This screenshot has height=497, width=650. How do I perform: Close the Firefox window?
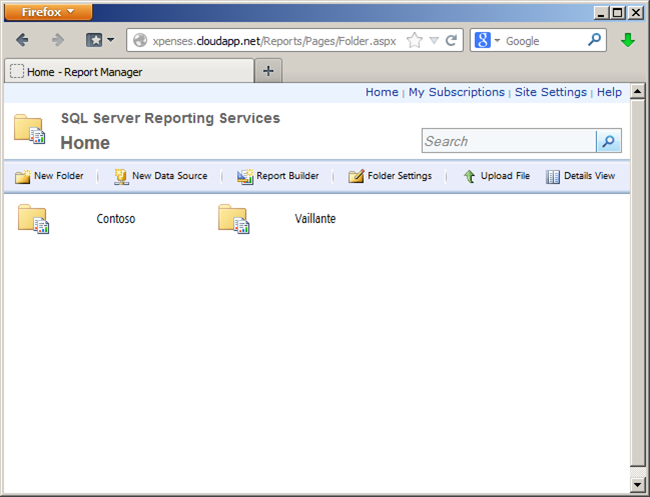tap(635, 12)
